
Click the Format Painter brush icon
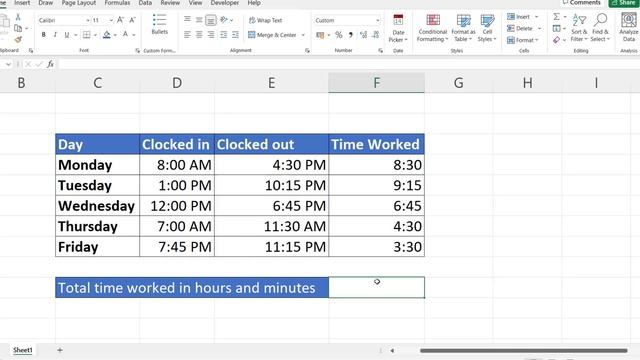pos(18,39)
